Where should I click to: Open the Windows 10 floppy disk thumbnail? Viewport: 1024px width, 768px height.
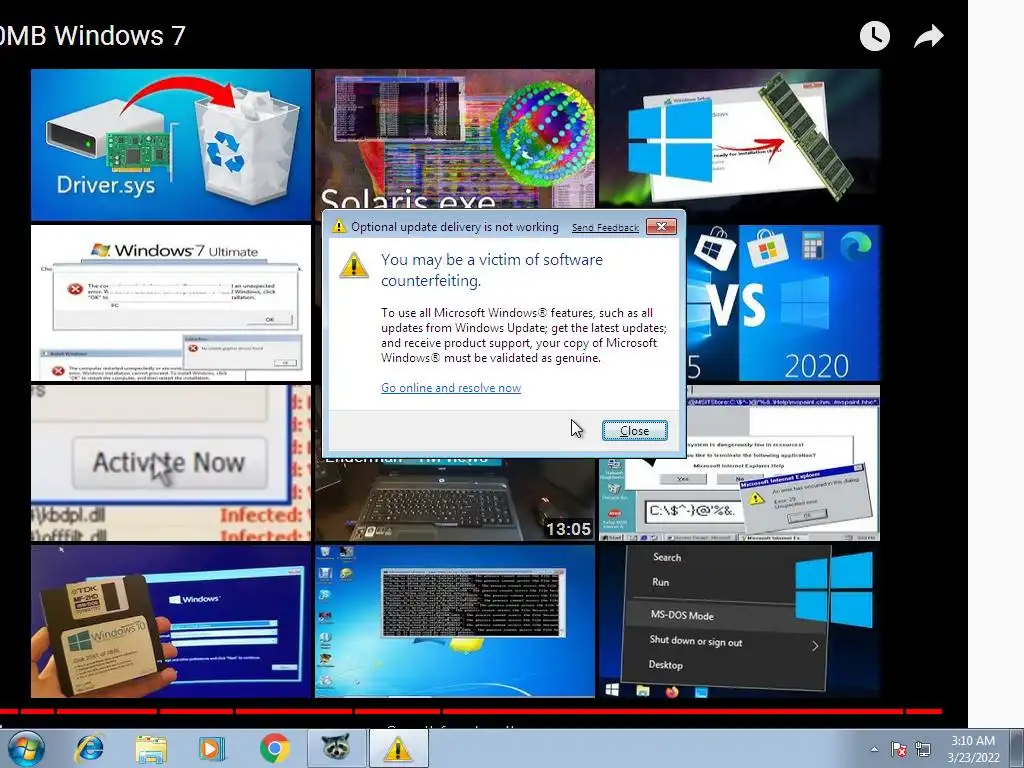point(170,621)
